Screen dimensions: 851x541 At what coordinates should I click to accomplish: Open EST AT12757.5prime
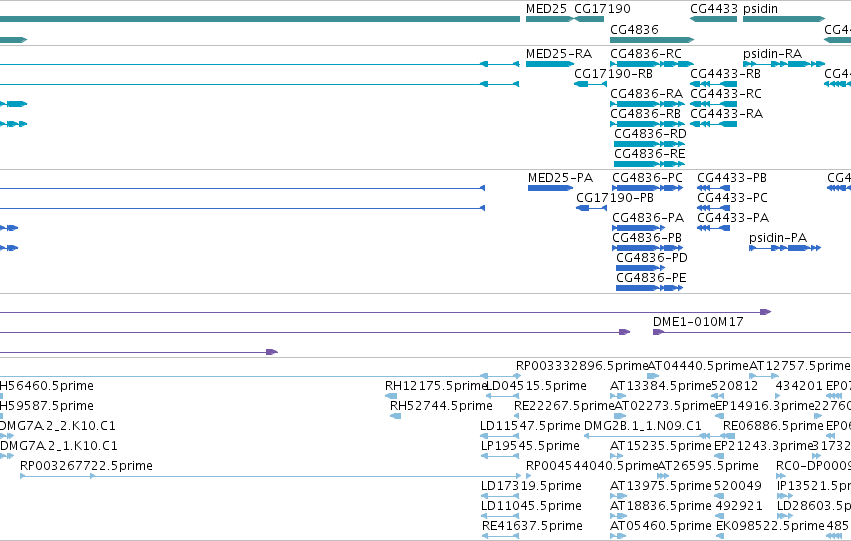pos(799,366)
